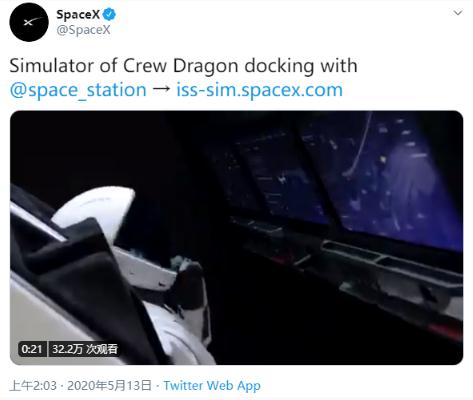Click the 0:21 video duration badge
Image resolution: width=473 pixels, height=400 pixels.
point(32,349)
